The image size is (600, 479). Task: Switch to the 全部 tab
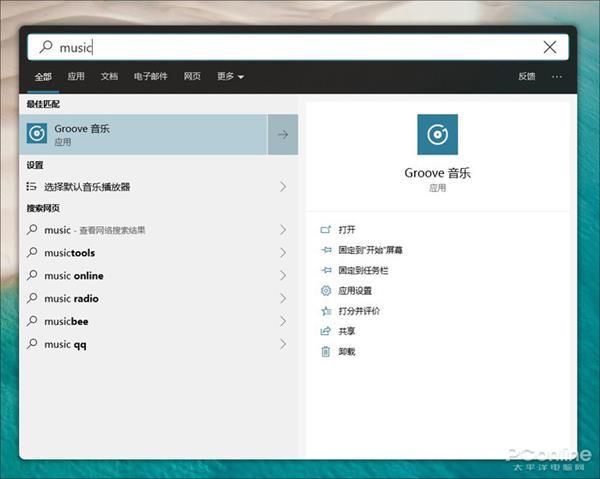point(43,77)
